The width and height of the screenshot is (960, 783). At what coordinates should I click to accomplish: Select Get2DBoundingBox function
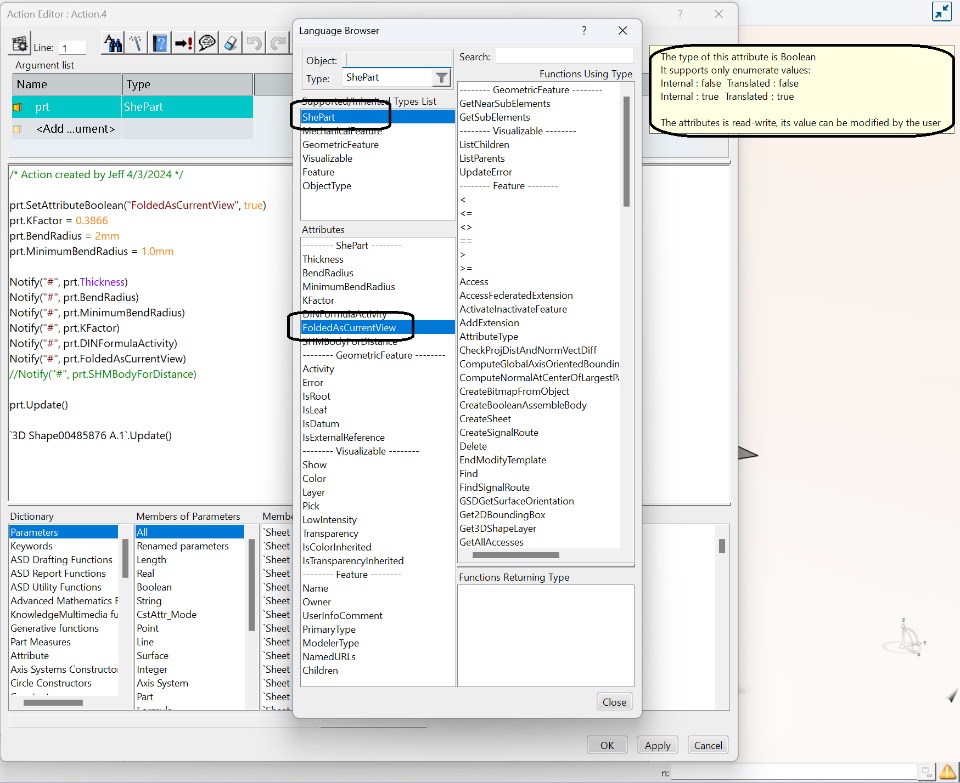[502, 515]
